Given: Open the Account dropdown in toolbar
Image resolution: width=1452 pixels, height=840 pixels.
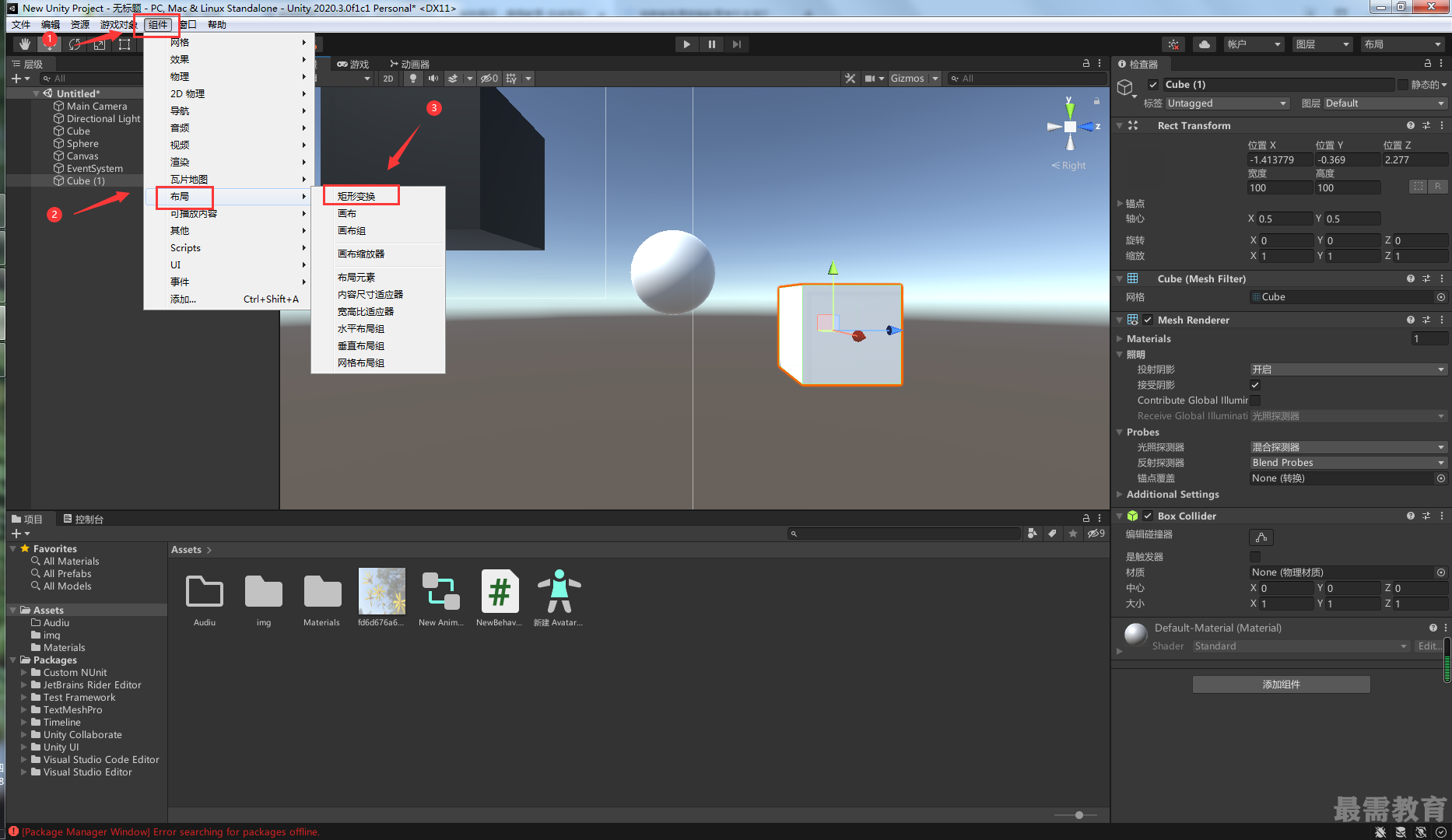Looking at the screenshot, I should (1254, 44).
